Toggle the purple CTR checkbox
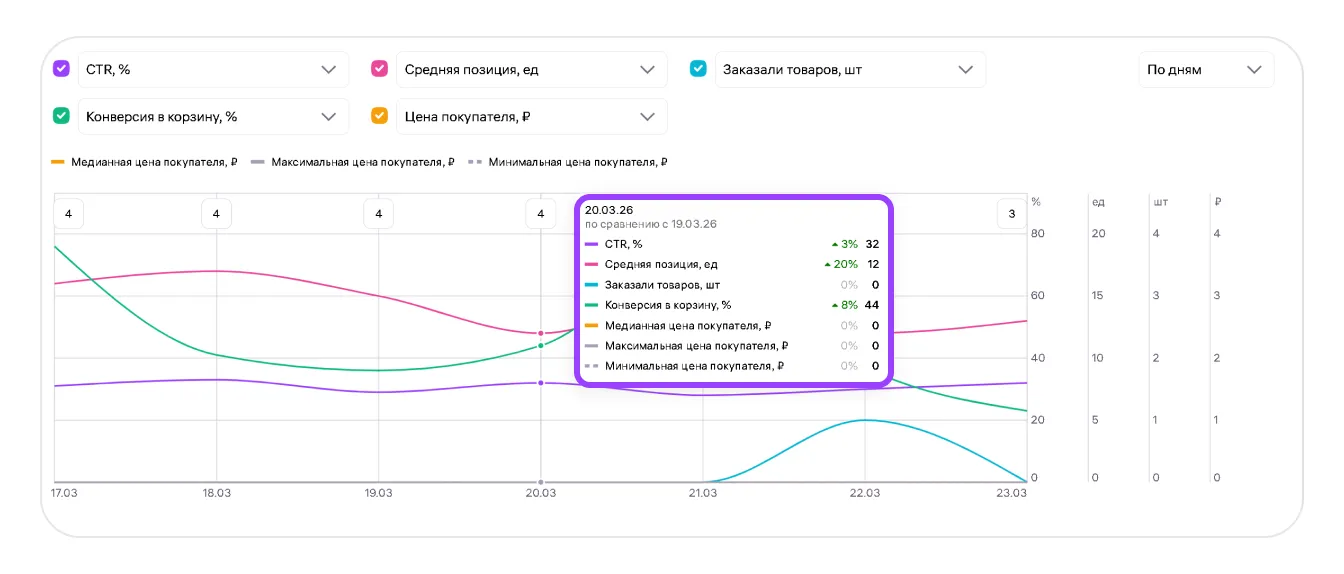Image resolution: width=1344 pixels, height=574 pixels. point(61,69)
